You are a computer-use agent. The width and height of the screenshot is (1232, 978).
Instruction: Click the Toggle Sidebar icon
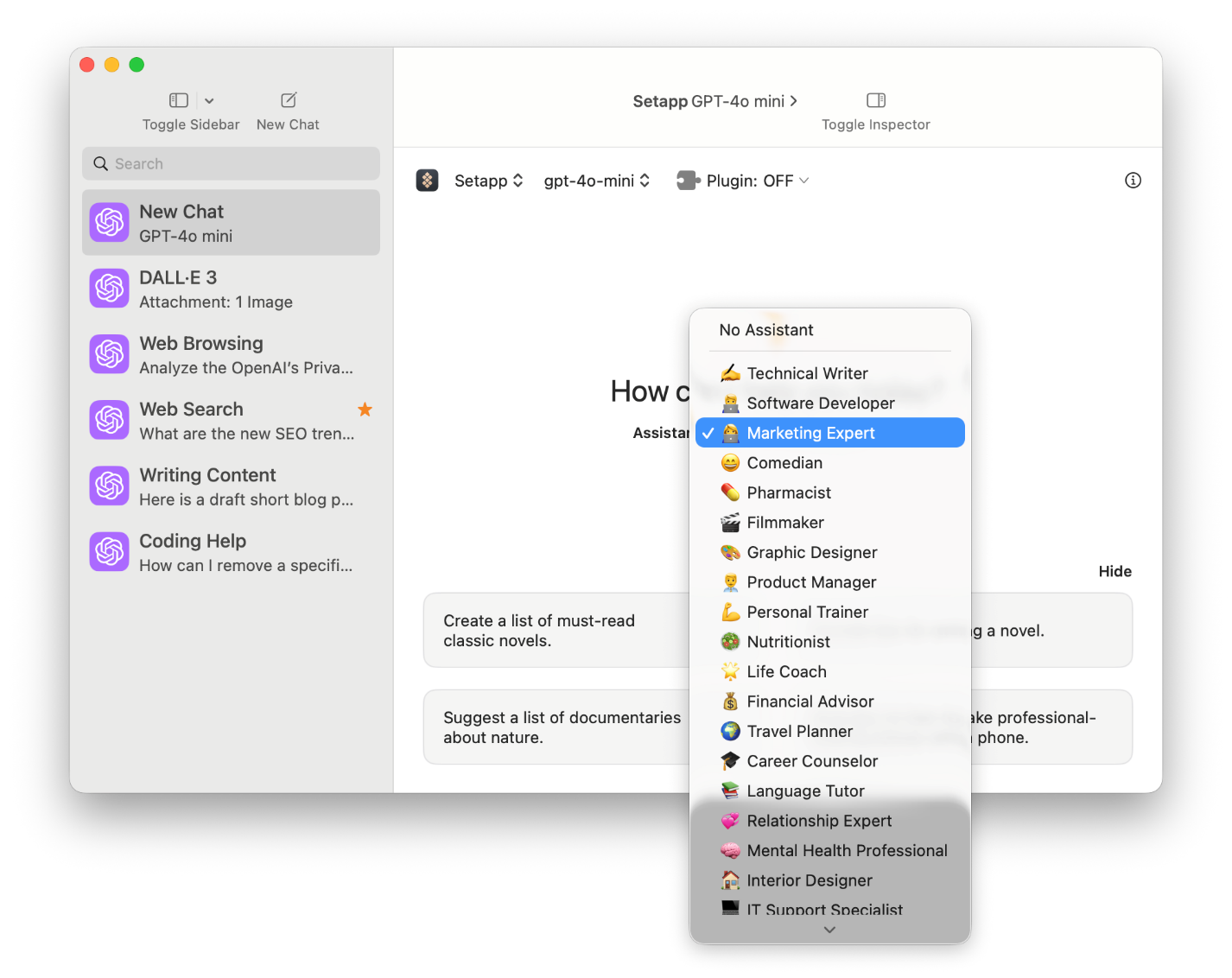tap(179, 100)
